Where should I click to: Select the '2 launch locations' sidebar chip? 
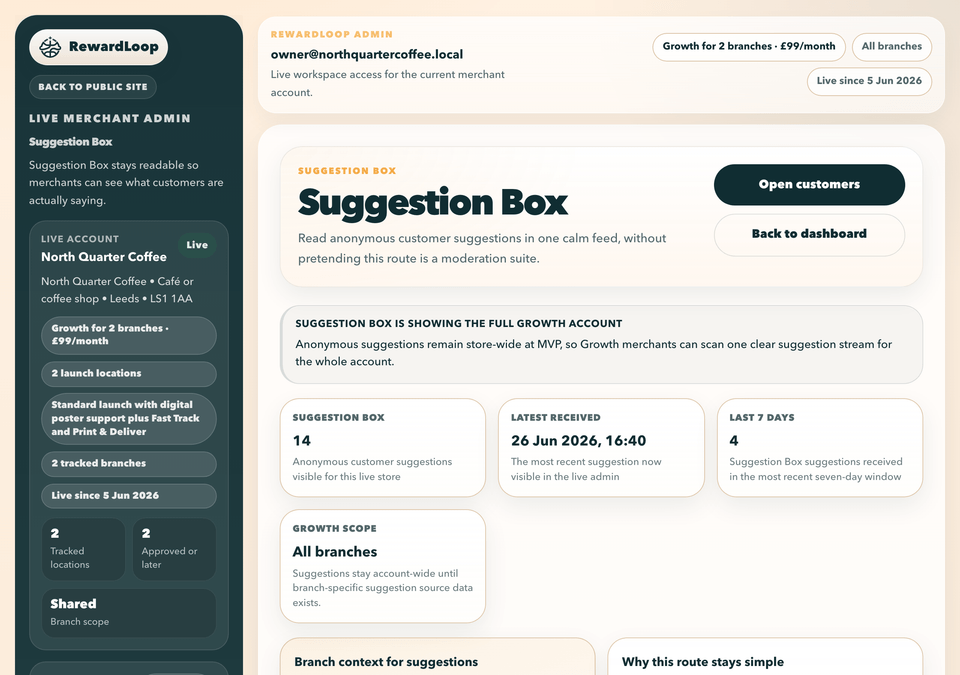tap(129, 373)
